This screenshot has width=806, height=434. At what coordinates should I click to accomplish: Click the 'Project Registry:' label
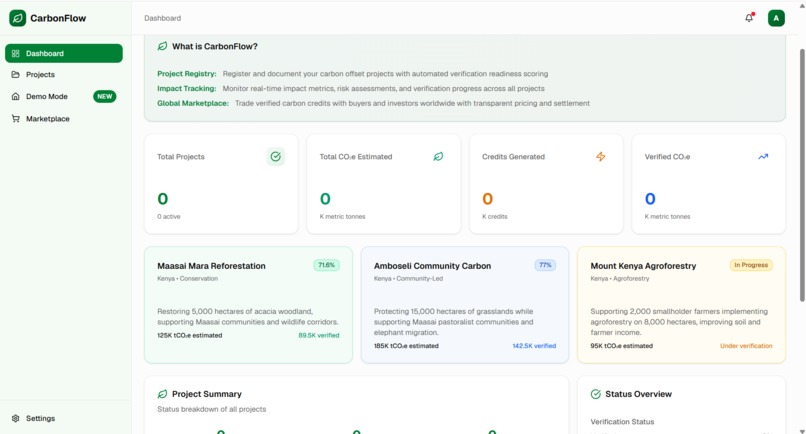(x=187, y=74)
